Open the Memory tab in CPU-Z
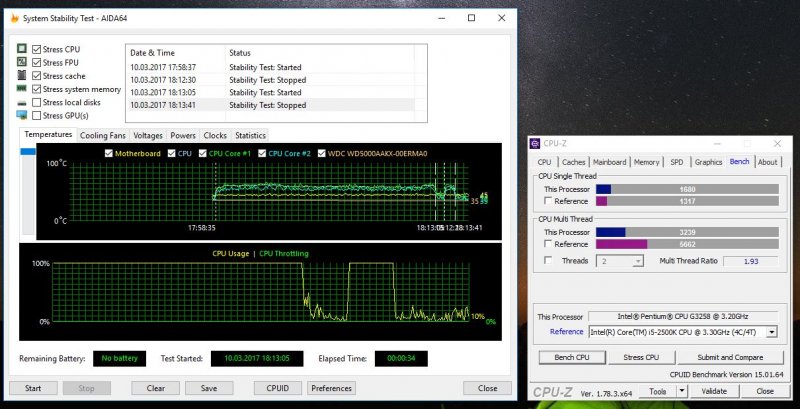 pos(646,162)
